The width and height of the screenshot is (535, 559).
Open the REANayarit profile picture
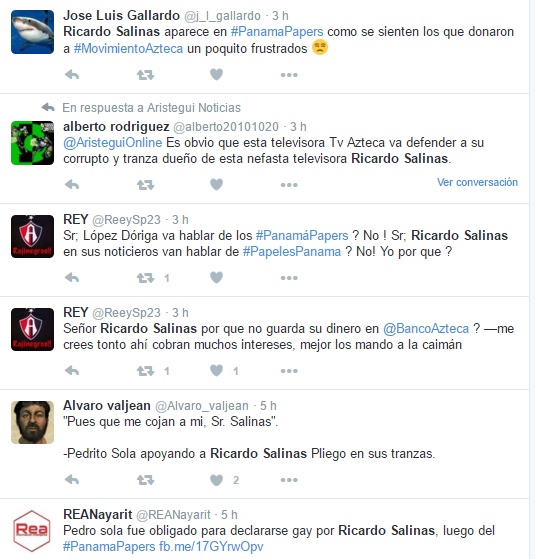pos(32,531)
